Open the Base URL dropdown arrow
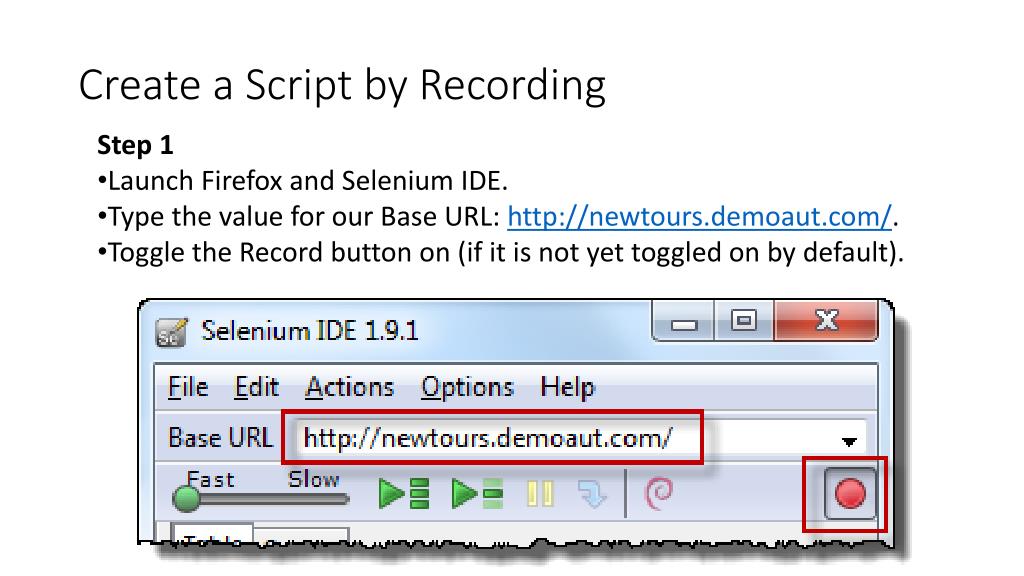This screenshot has height=576, width=1024. coord(849,442)
